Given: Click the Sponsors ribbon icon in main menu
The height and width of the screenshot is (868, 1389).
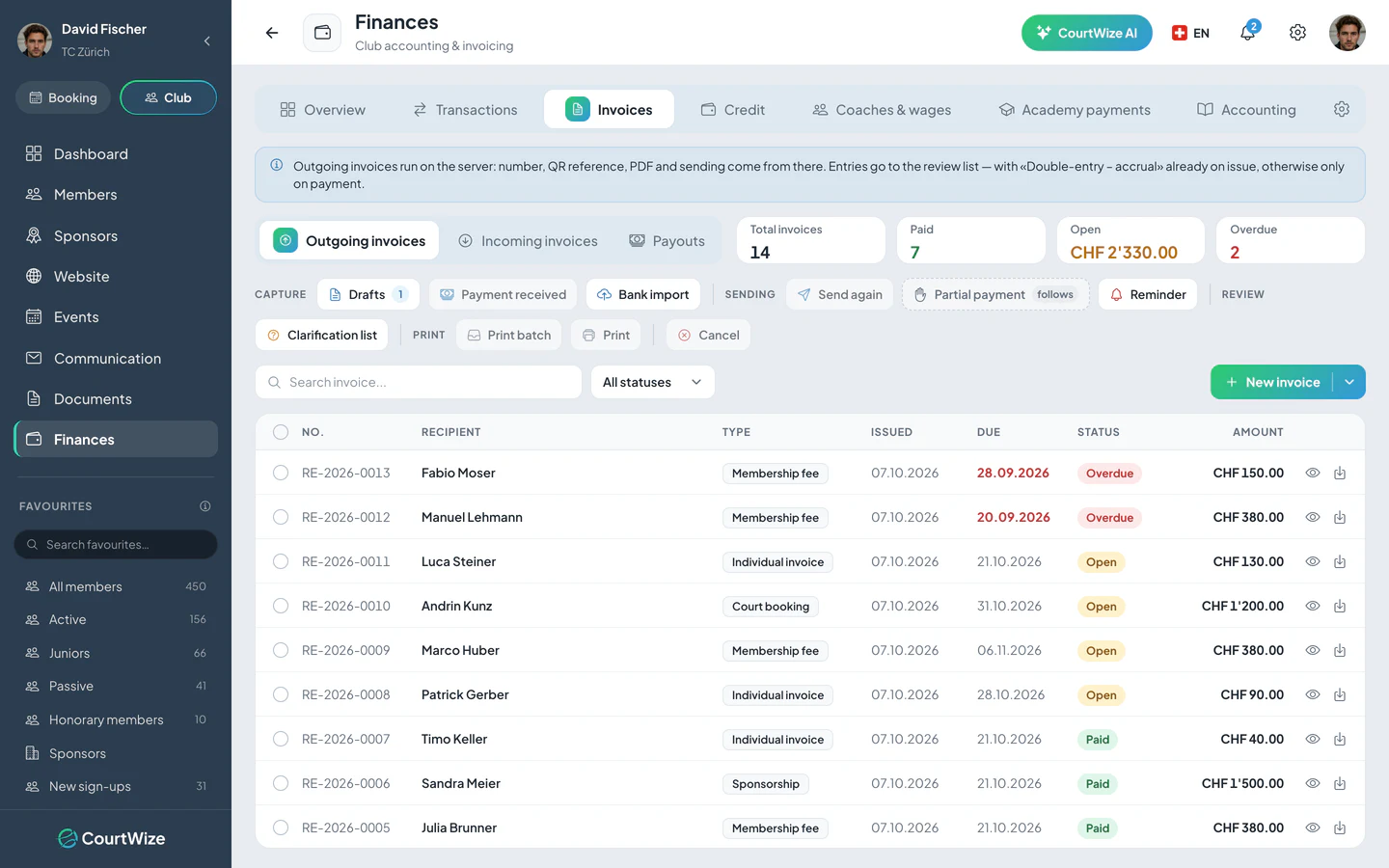Looking at the screenshot, I should click(x=34, y=235).
